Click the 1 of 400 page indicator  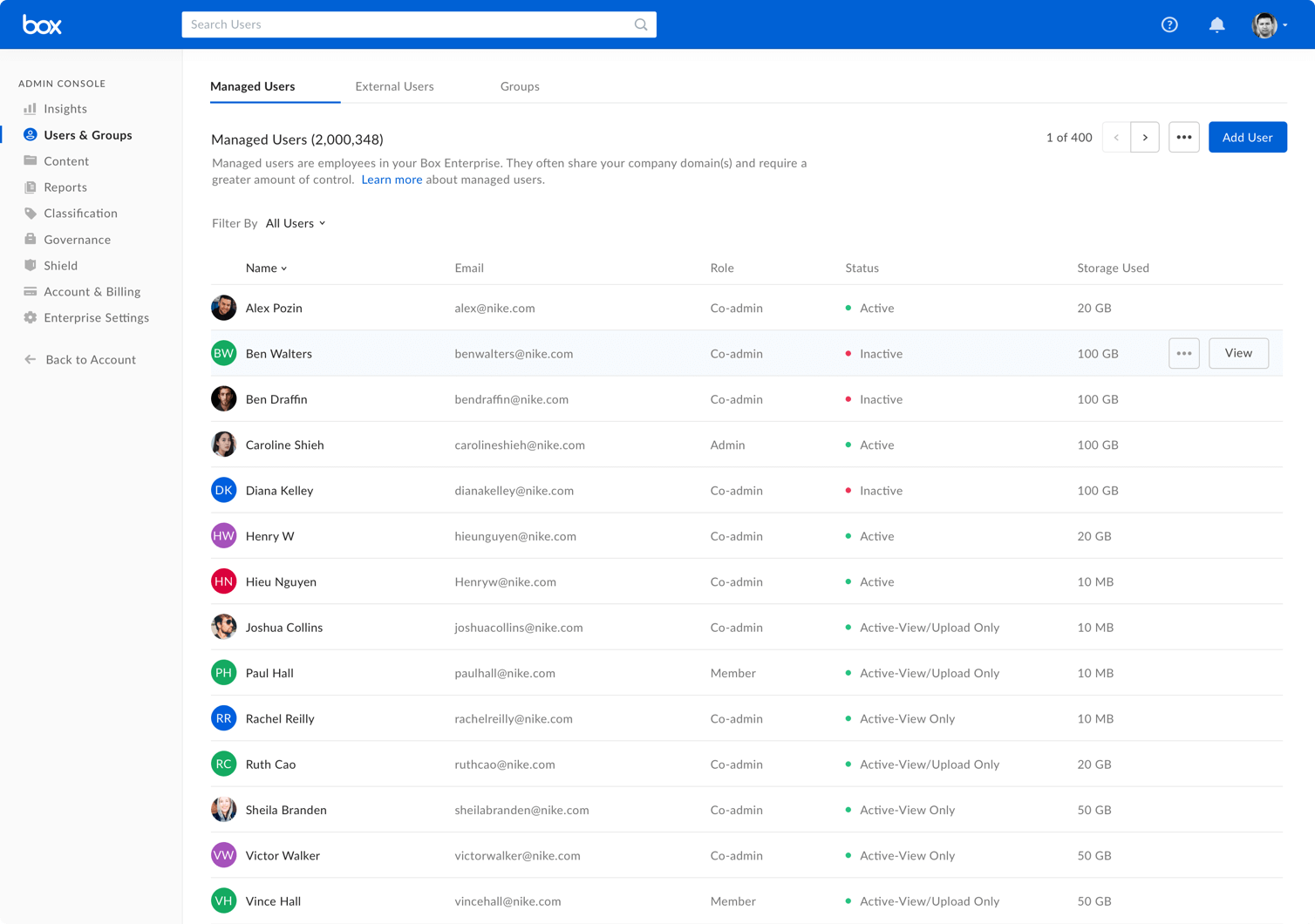1069,137
